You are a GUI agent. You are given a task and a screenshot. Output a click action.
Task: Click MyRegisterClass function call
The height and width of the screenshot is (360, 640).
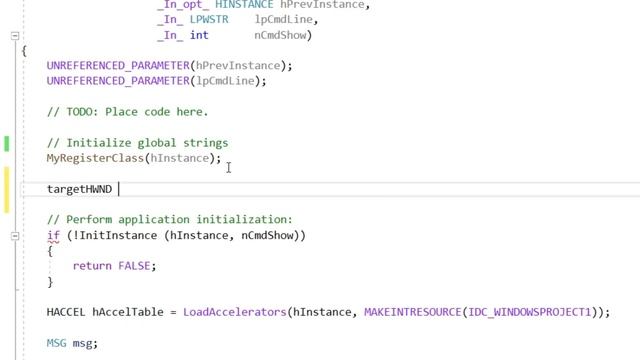[95, 158]
